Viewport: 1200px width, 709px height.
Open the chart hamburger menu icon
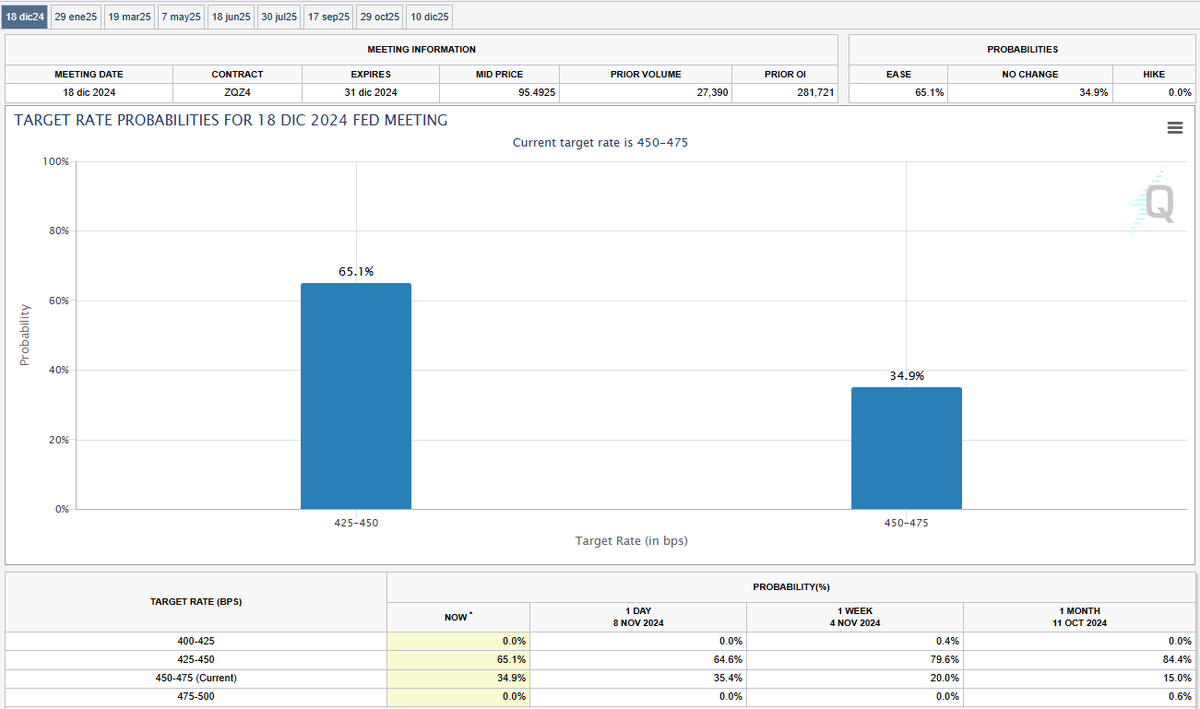1175,128
